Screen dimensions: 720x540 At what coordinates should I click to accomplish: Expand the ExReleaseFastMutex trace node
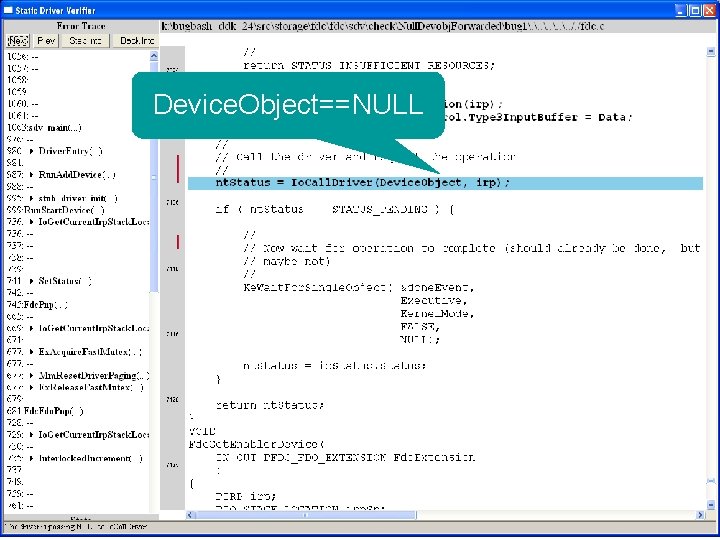tap(31, 388)
